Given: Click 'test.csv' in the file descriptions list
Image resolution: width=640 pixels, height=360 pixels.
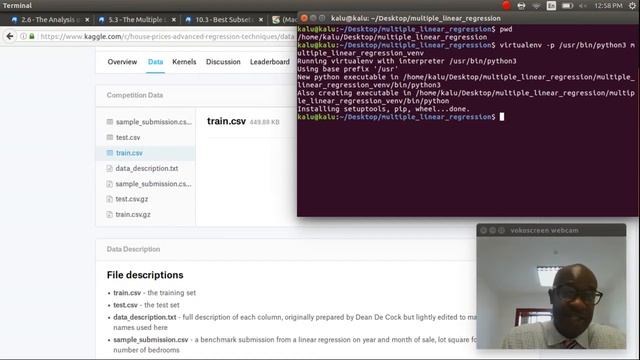Looking at the screenshot, I should point(125,305).
